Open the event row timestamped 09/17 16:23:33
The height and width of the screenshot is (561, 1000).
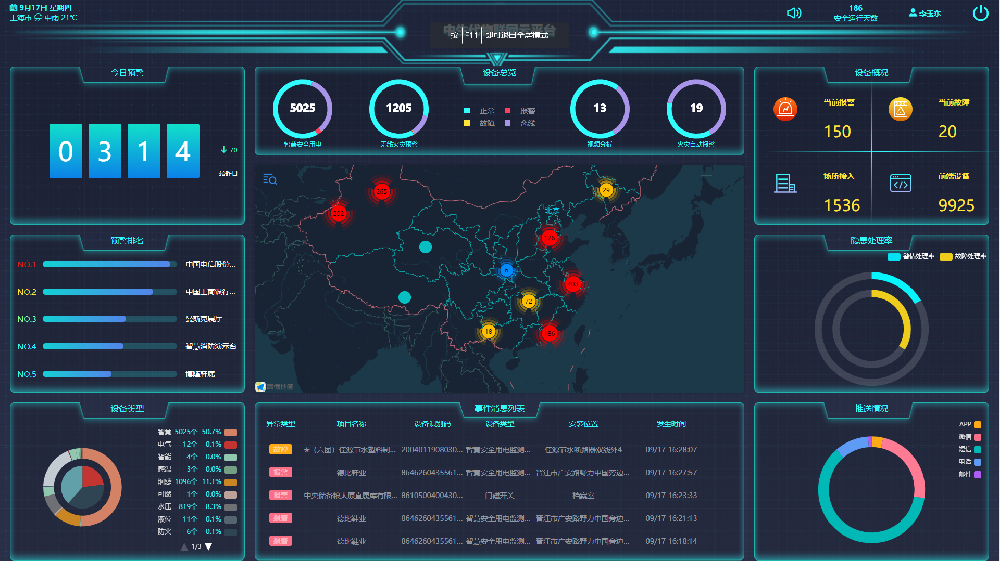(500, 495)
